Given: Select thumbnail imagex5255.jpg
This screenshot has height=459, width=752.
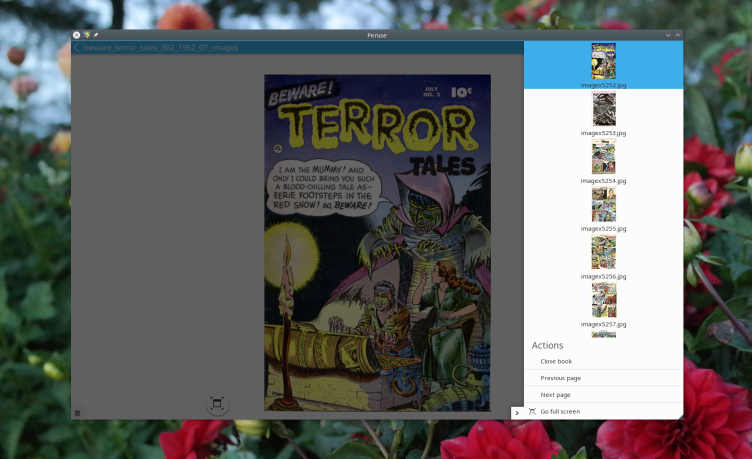Looking at the screenshot, I should pyautogui.click(x=604, y=205).
